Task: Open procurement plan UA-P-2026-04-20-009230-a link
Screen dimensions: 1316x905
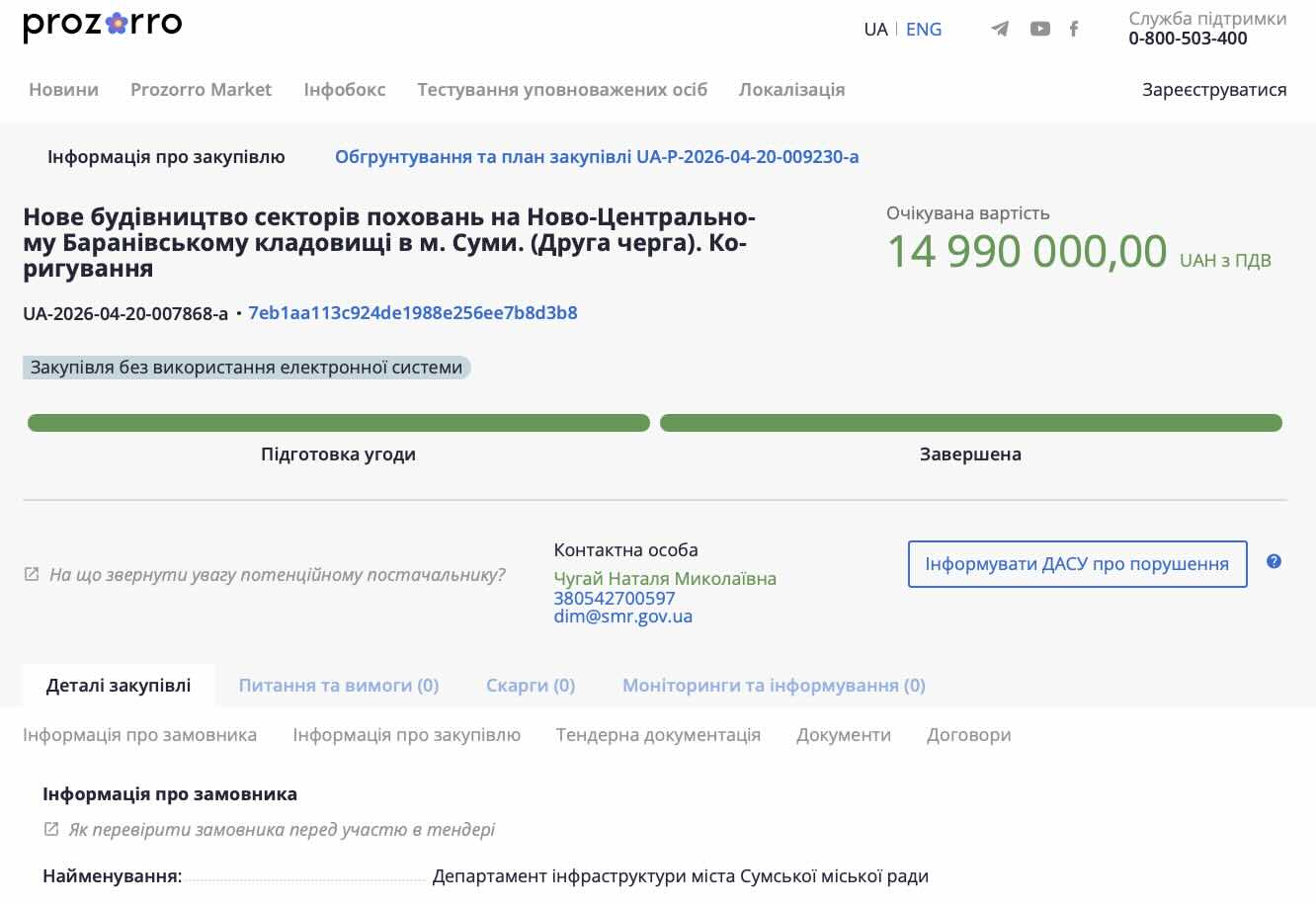Action: point(596,157)
